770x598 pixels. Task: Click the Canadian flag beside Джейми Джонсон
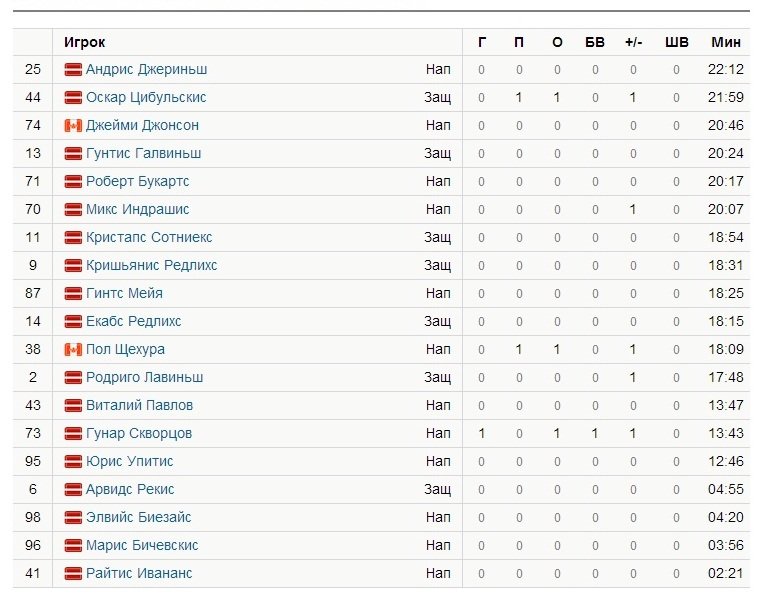[x=73, y=126]
